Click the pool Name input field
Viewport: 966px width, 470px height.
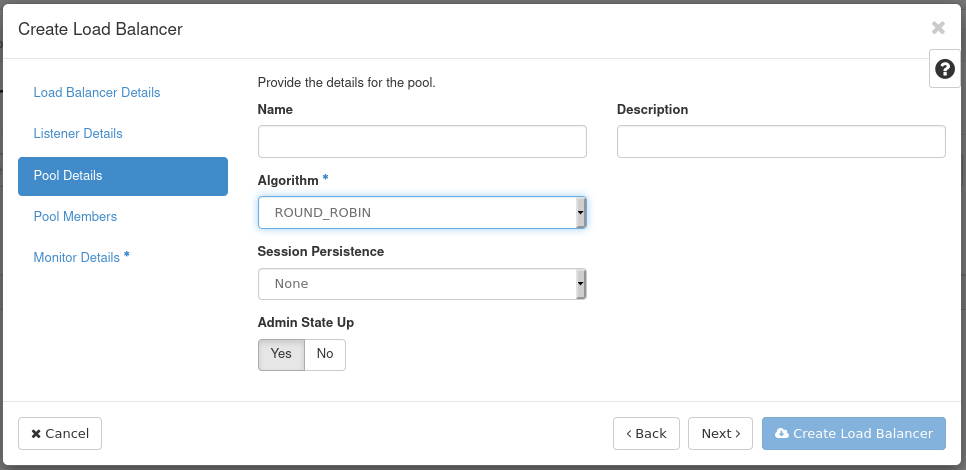421,142
